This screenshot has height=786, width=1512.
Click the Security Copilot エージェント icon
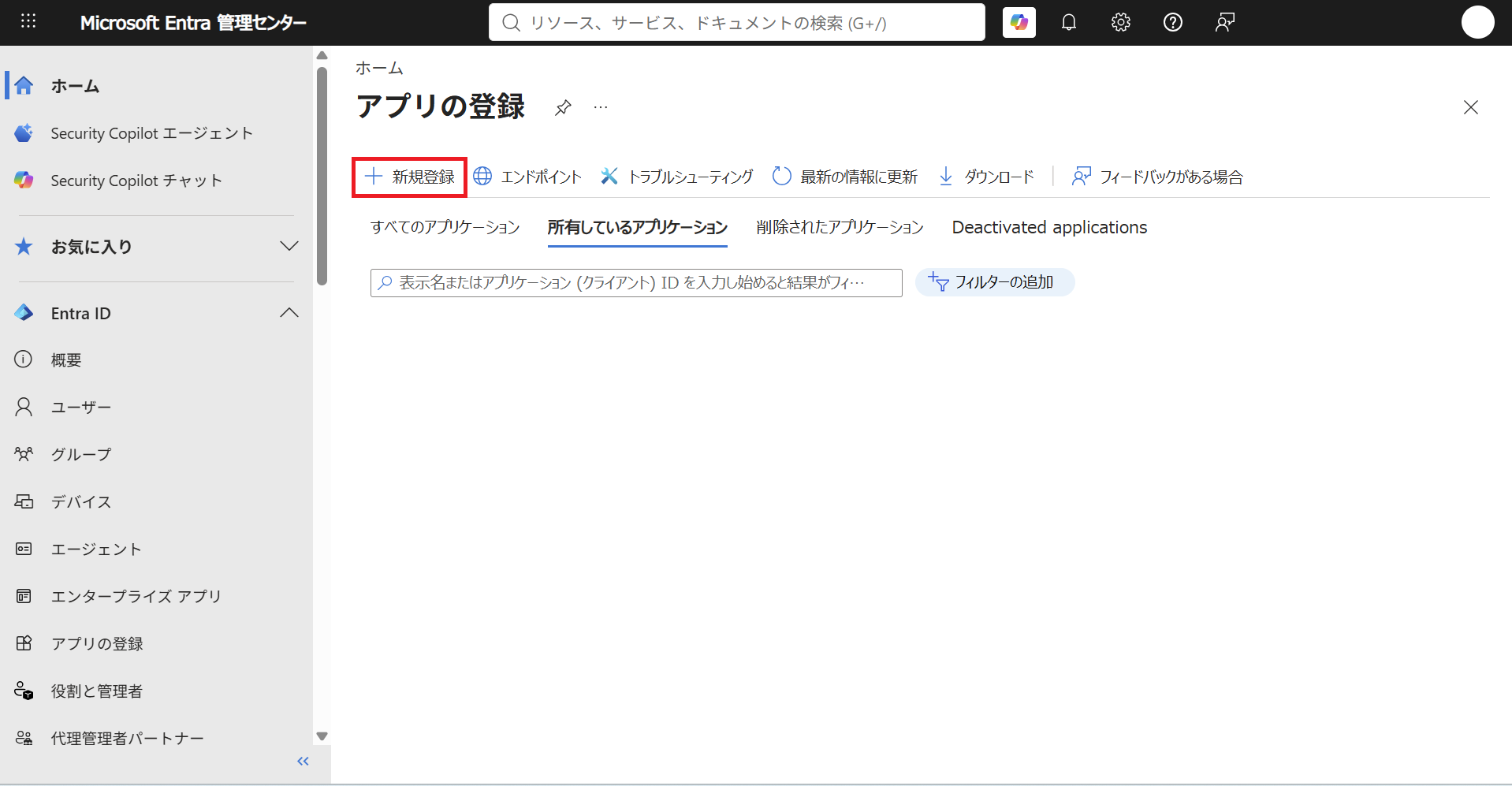pos(24,132)
